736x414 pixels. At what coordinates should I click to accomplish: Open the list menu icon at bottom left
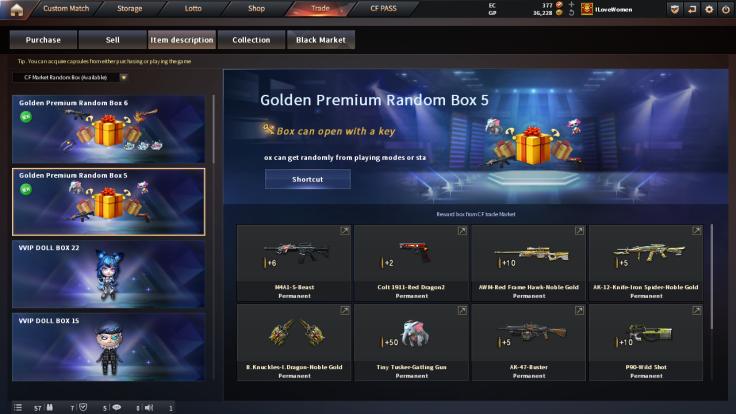click(18, 407)
